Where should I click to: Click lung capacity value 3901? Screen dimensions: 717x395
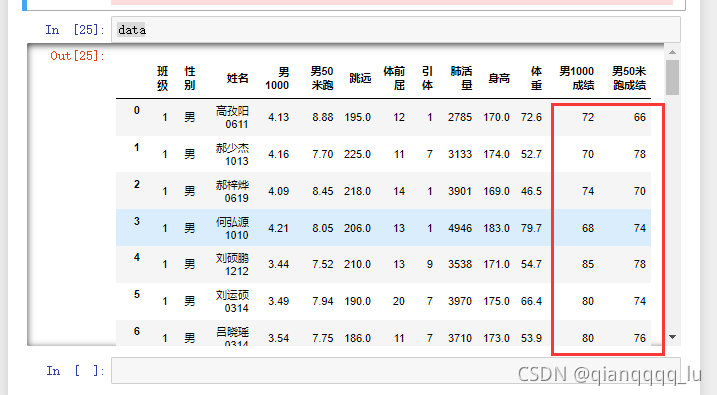(x=460, y=191)
